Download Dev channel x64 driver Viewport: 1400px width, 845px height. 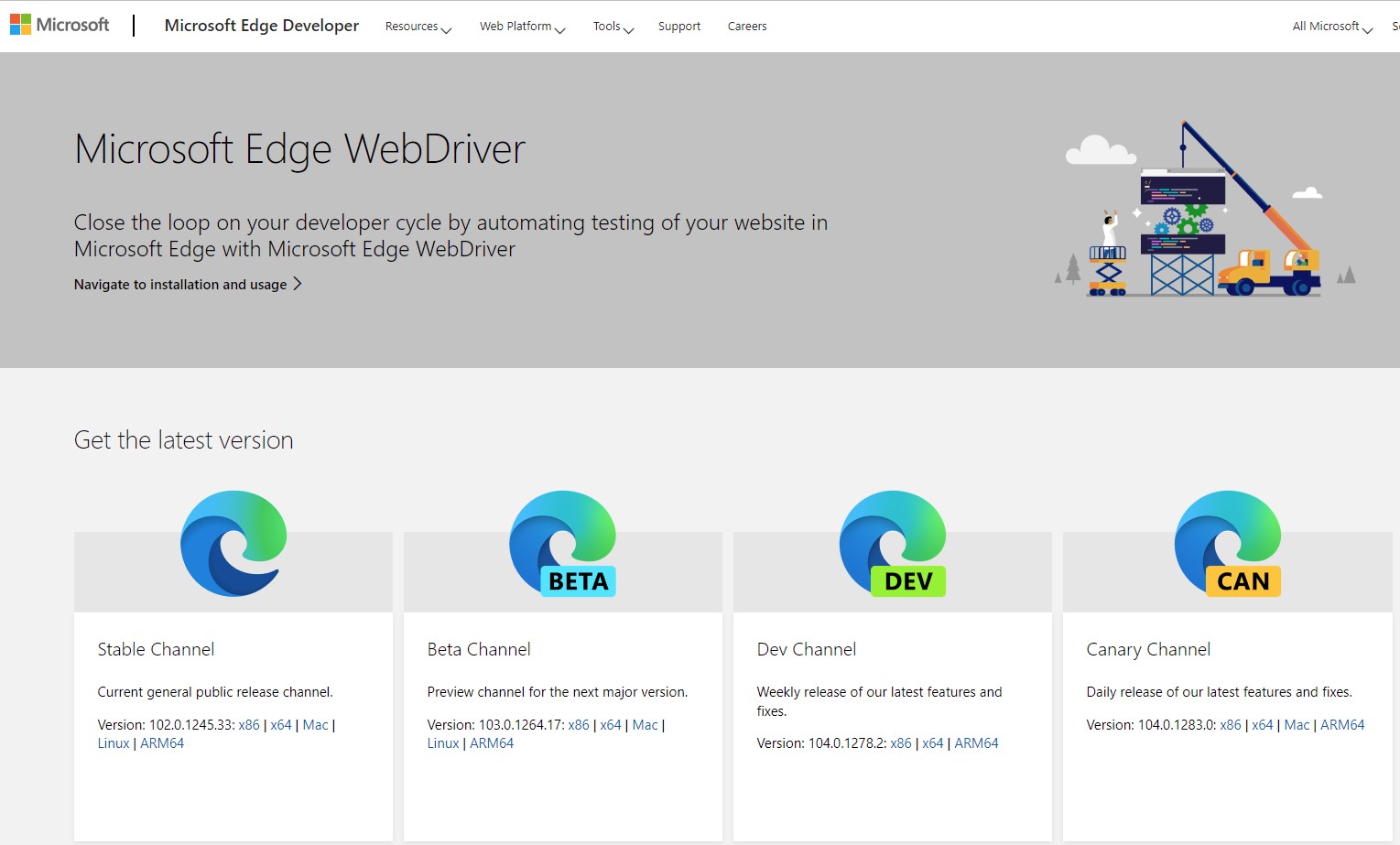[933, 743]
